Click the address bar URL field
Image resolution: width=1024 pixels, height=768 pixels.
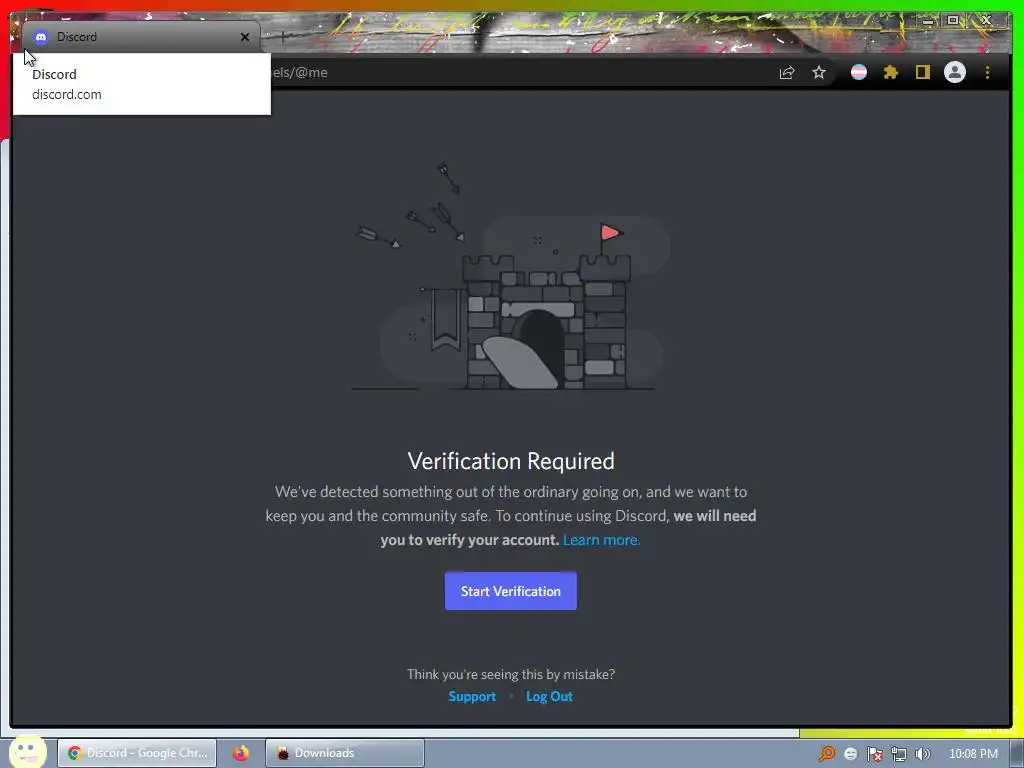click(x=522, y=72)
